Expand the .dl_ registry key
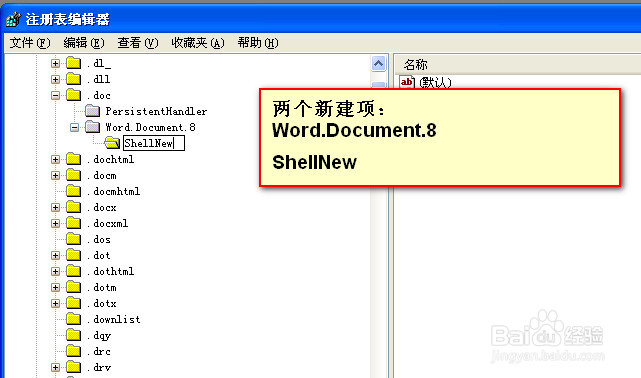Viewport: 641px width, 378px height. [56, 63]
